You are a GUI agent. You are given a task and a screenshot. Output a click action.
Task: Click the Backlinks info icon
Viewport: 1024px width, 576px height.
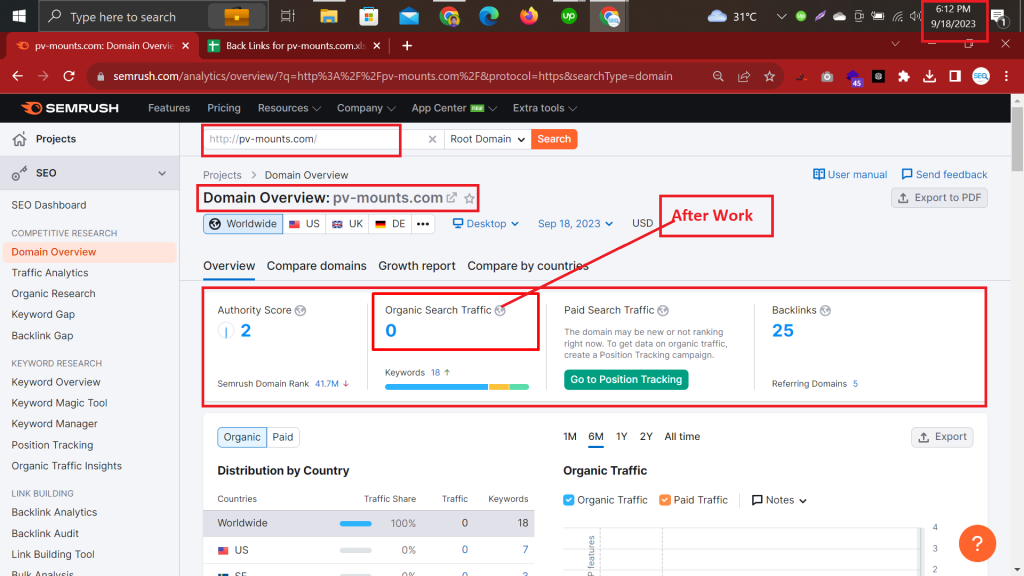click(825, 310)
